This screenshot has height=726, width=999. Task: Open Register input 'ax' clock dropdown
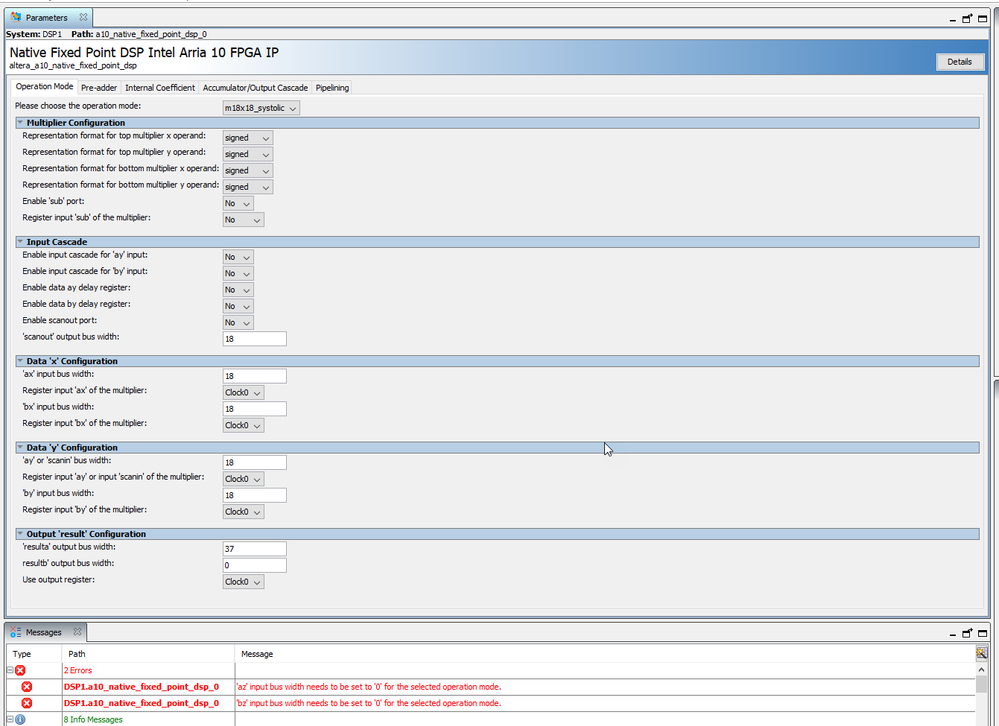pyautogui.click(x=243, y=392)
